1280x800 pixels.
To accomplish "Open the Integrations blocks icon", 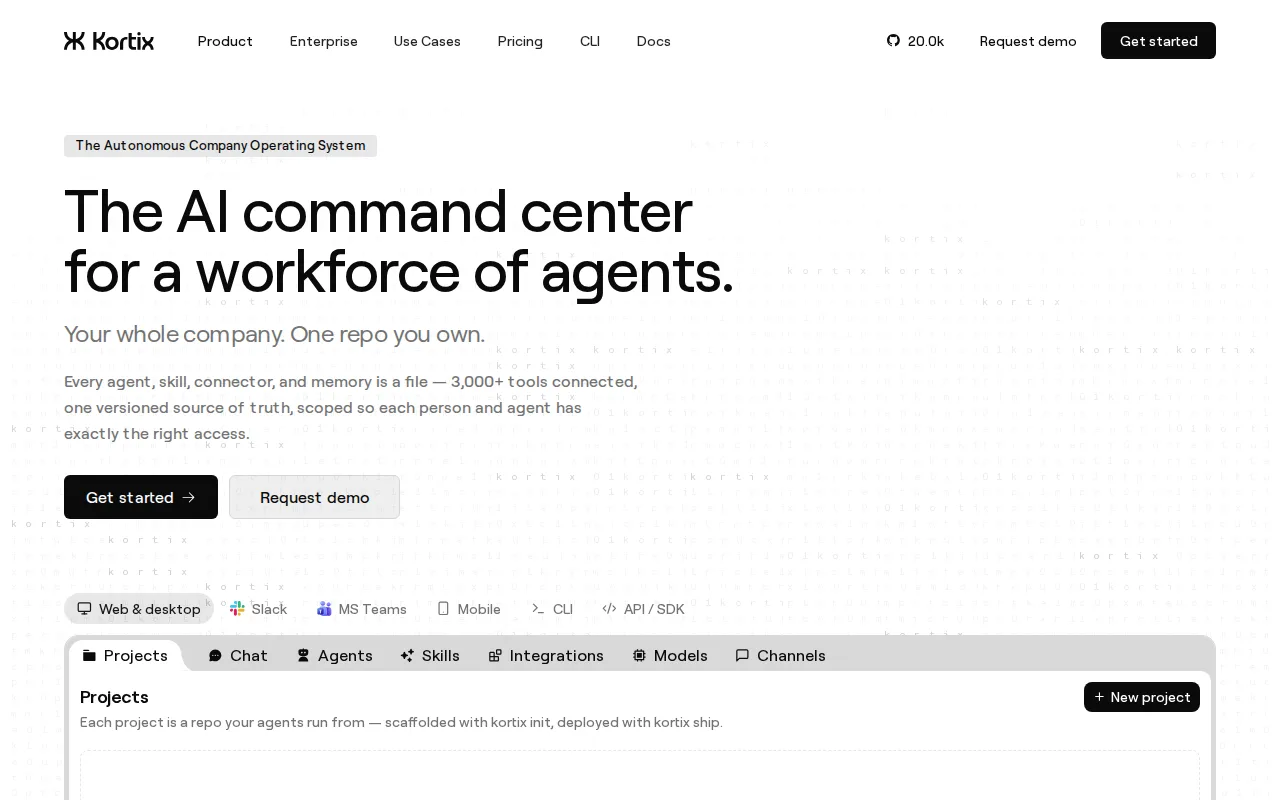I will [x=495, y=656].
